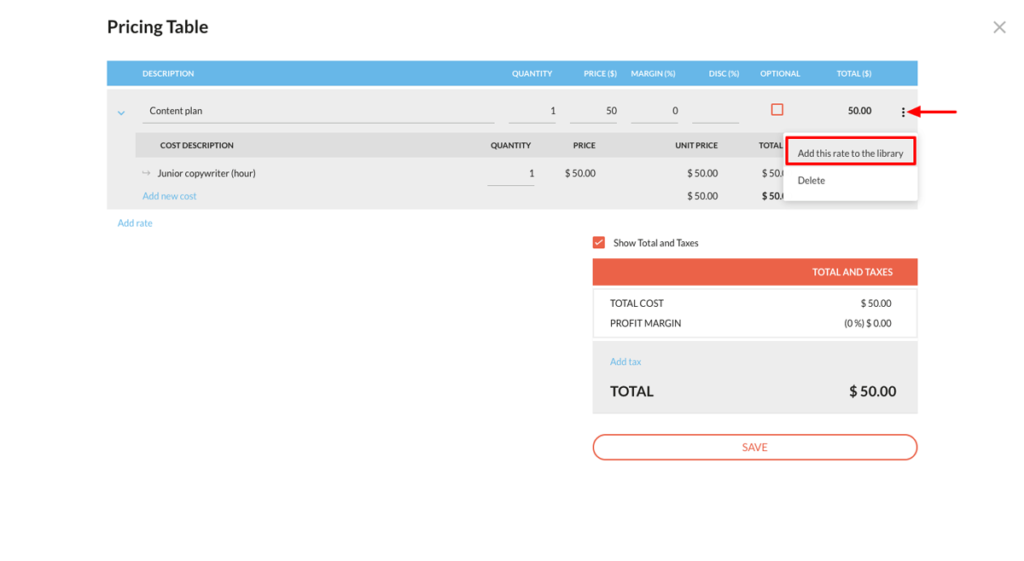
Task: Click the UNIT PRICE subheader
Action: tap(696, 146)
